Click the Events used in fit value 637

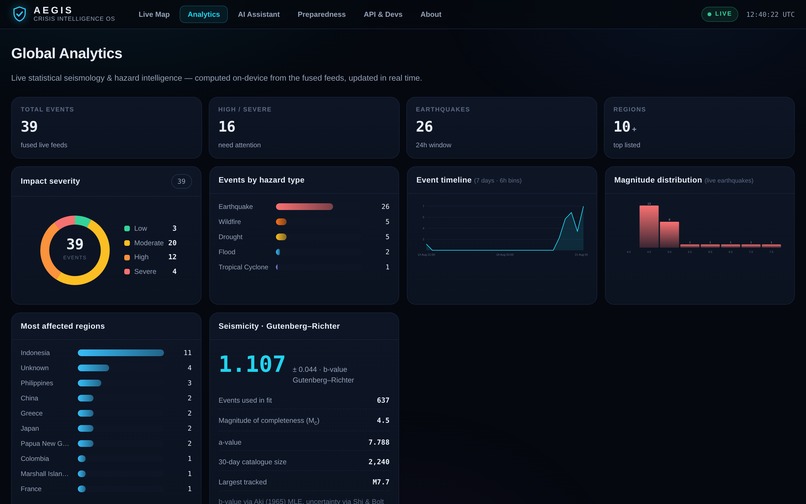point(383,400)
